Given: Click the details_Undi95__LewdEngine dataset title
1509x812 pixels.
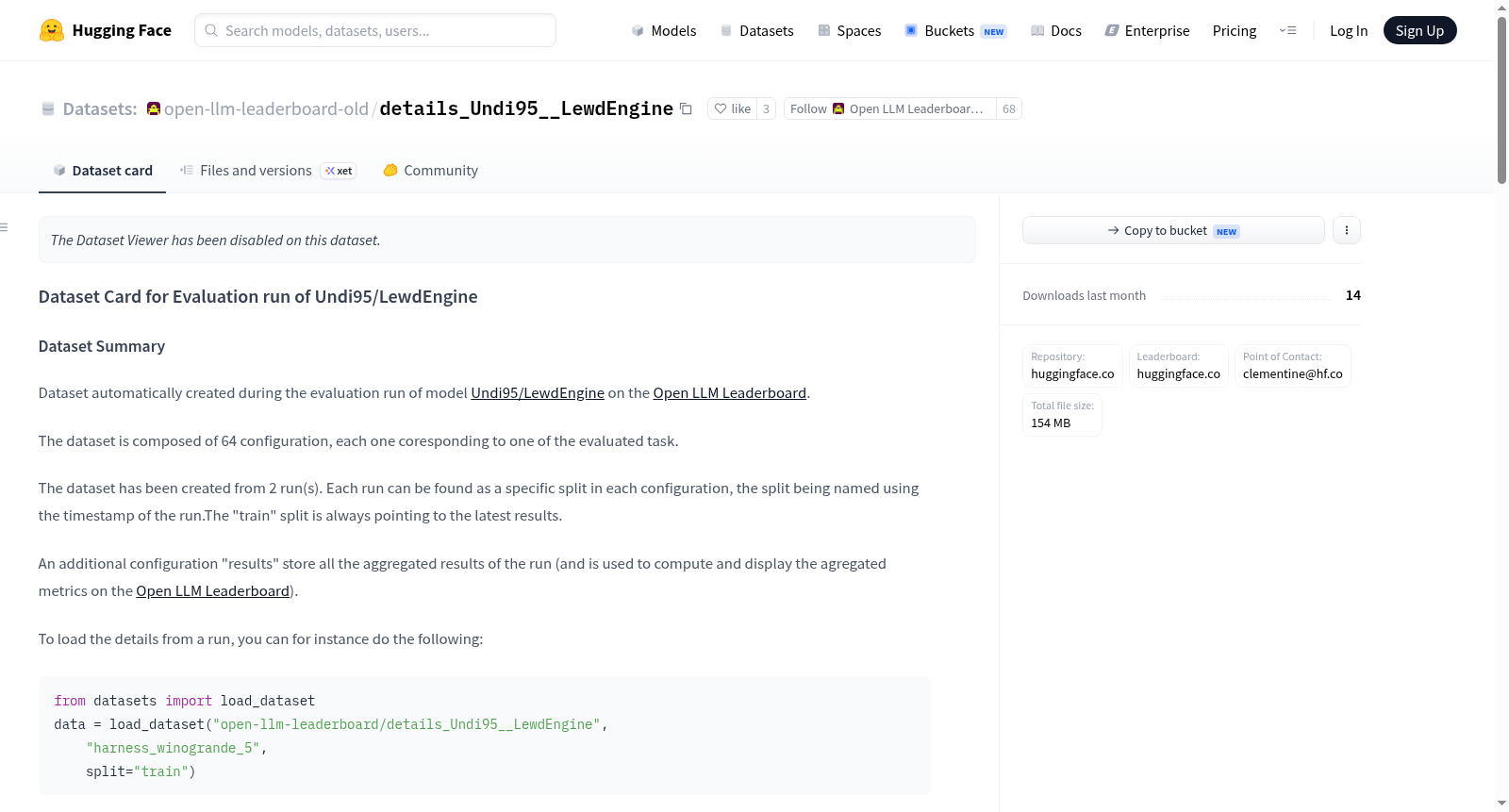Looking at the screenshot, I should (526, 108).
